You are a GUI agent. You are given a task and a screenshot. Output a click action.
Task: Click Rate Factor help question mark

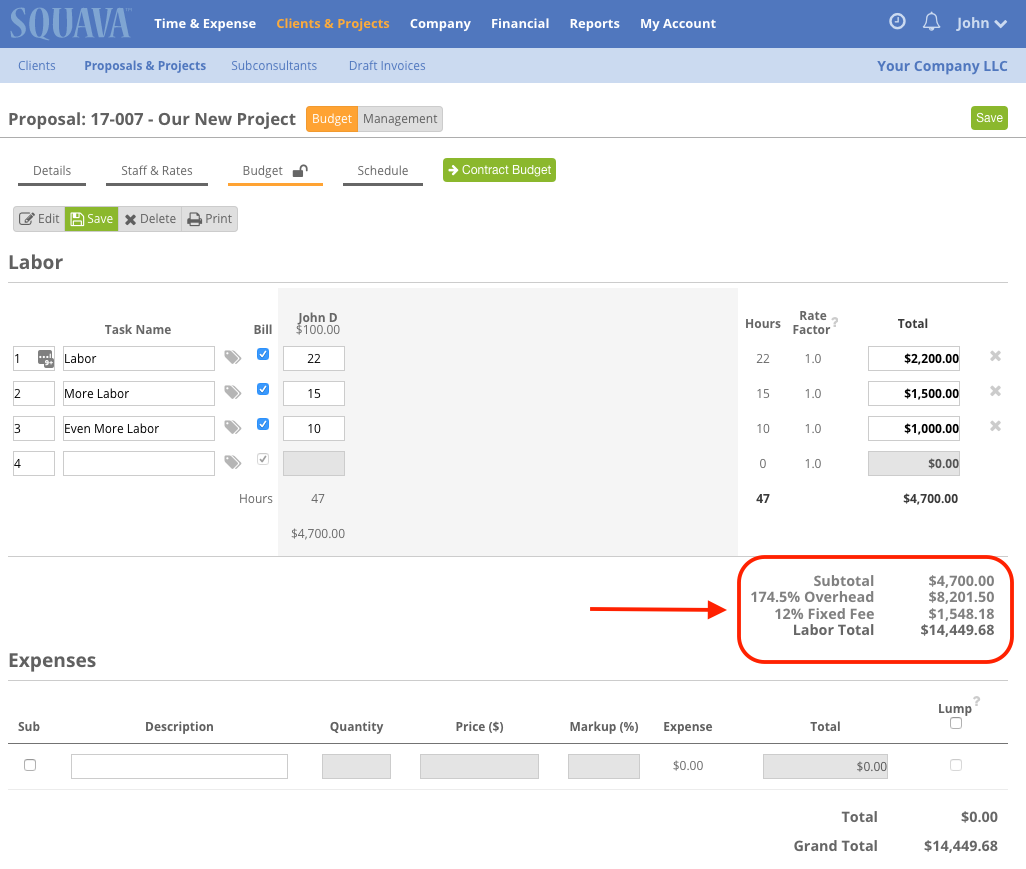pos(835,322)
